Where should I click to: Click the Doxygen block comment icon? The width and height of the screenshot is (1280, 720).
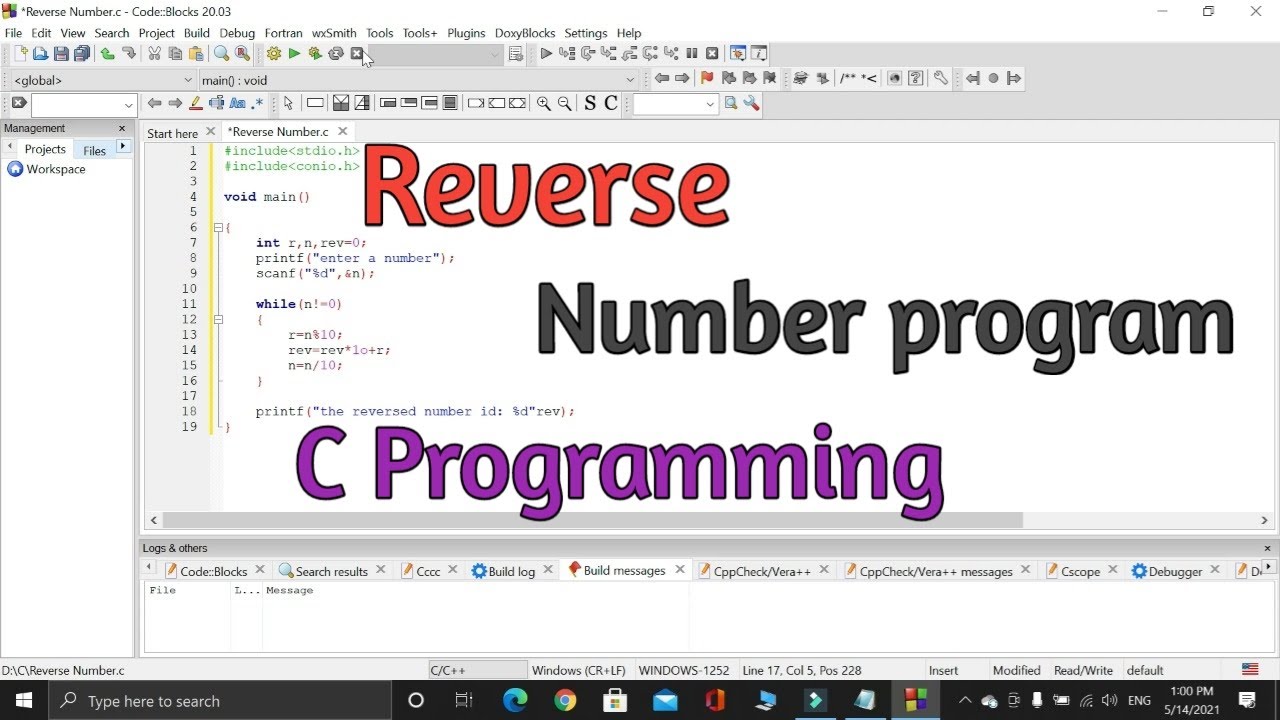pyautogui.click(x=848, y=78)
